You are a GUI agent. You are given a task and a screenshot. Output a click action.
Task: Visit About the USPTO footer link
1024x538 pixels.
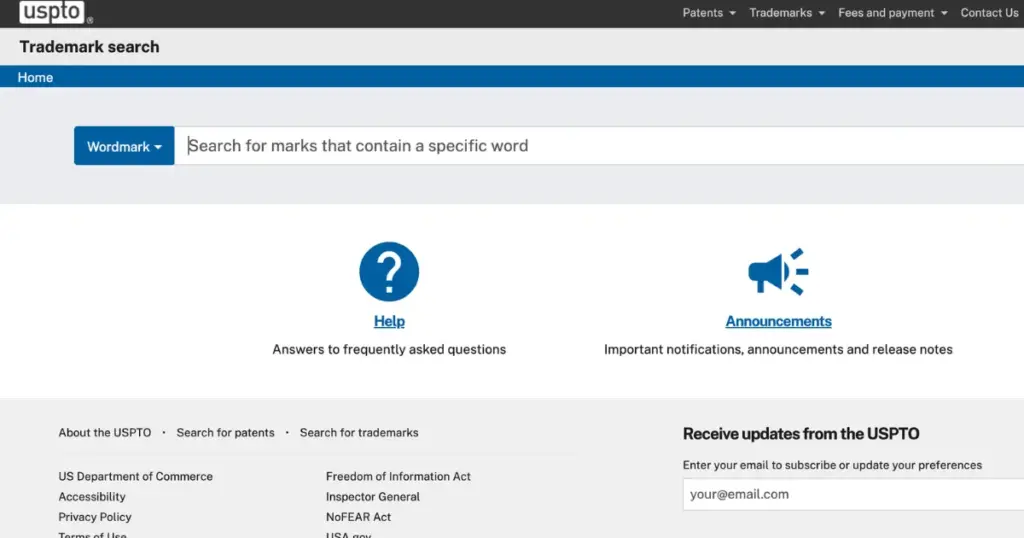coord(104,433)
